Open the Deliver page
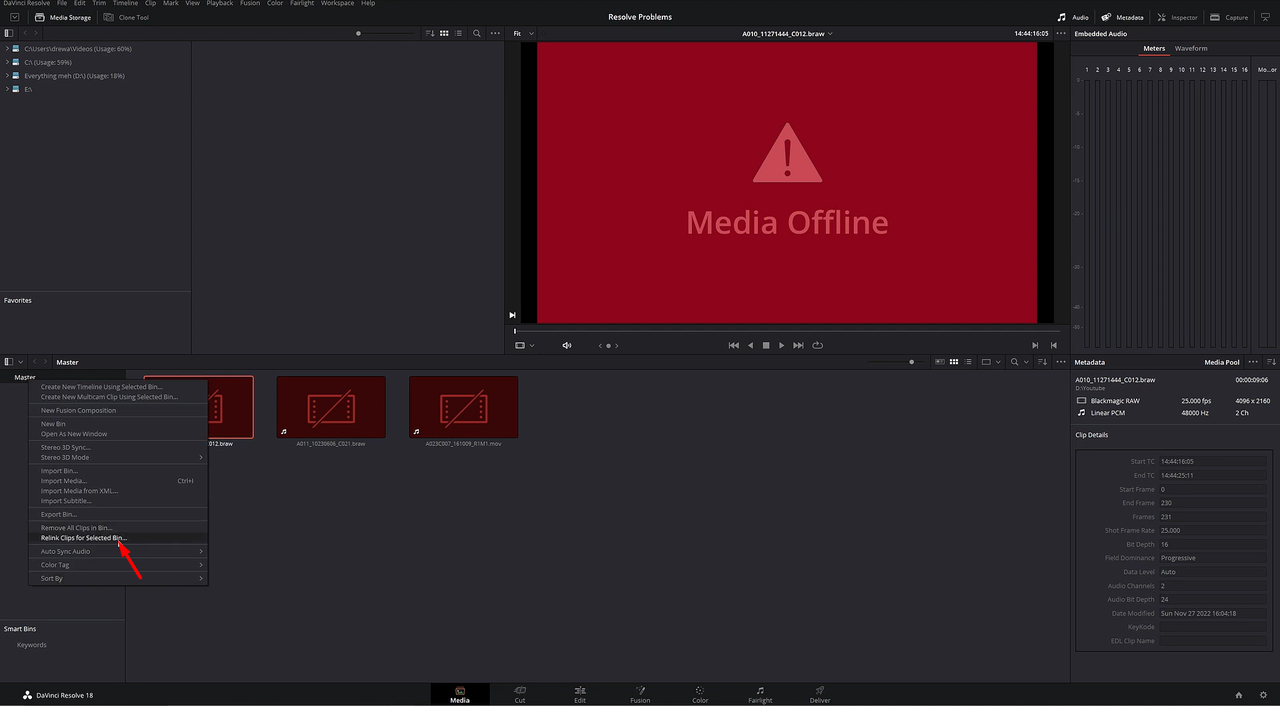1280x706 pixels. 820,694
